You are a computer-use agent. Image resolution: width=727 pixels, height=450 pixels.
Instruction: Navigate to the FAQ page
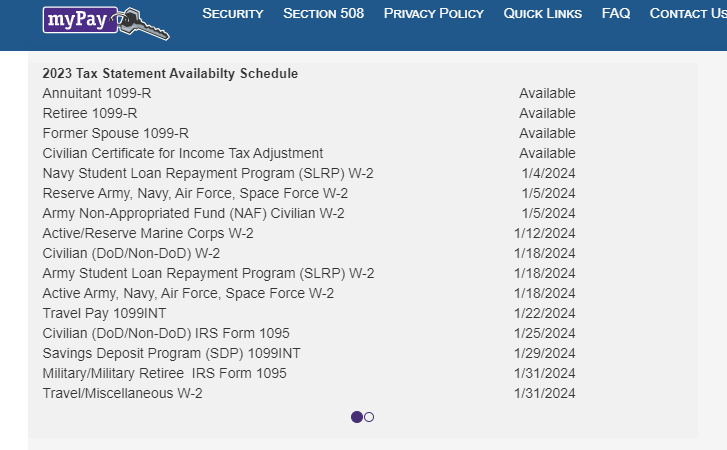(615, 13)
